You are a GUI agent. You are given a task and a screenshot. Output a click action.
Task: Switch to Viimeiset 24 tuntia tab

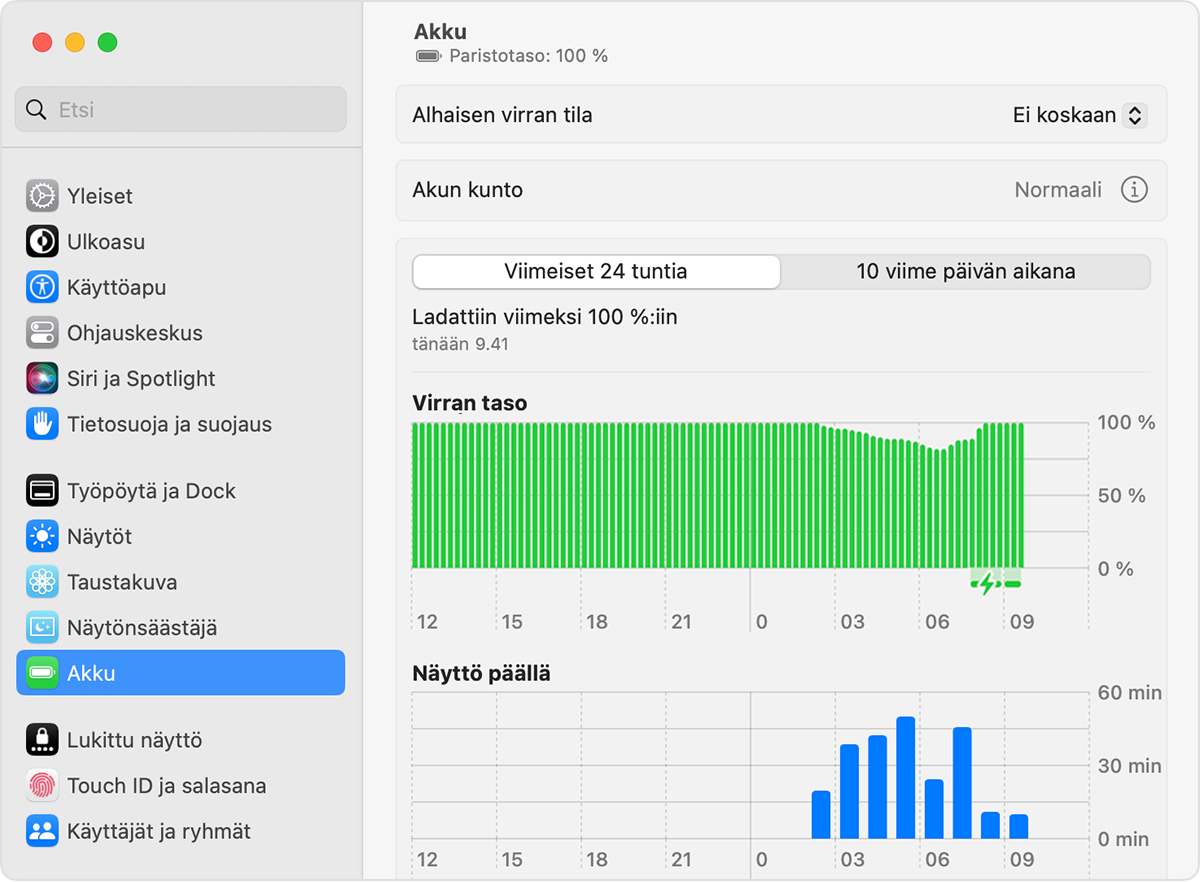coord(596,271)
